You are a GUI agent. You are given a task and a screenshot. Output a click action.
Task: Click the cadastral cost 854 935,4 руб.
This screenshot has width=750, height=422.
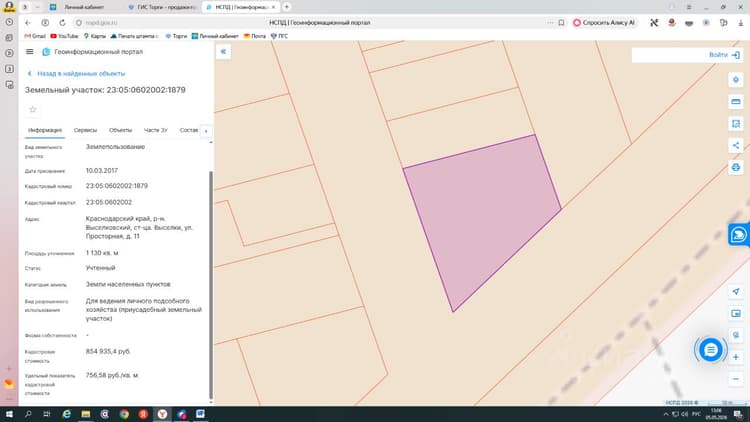point(108,351)
